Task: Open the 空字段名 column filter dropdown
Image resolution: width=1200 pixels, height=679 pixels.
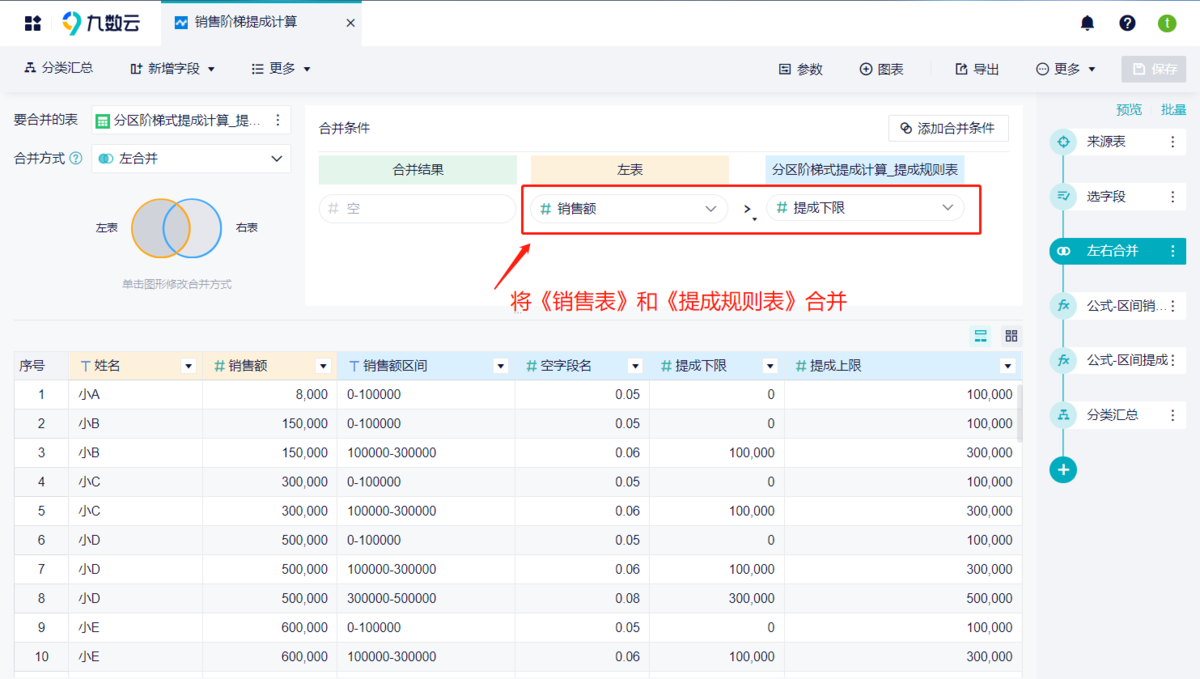Action: tap(634, 367)
